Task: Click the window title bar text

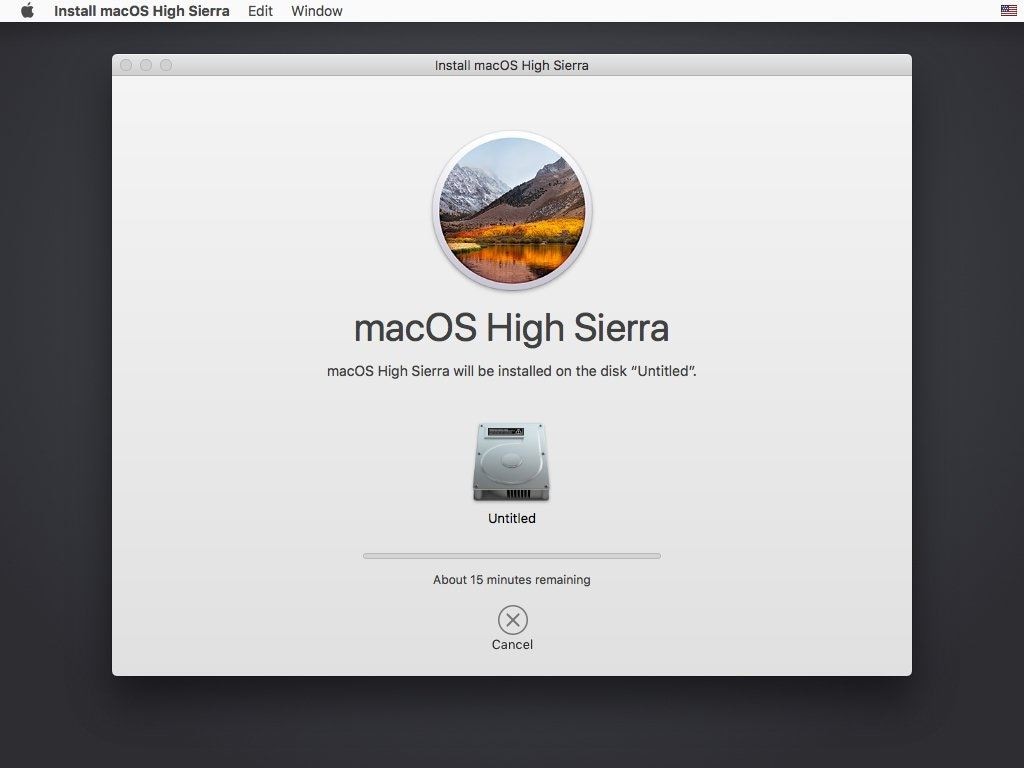Action: coord(512,65)
